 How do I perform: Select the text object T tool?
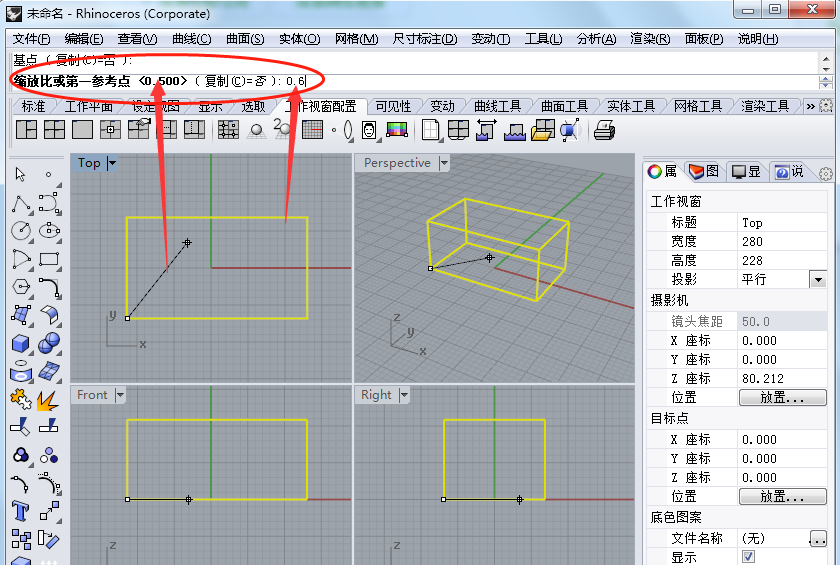(x=20, y=511)
